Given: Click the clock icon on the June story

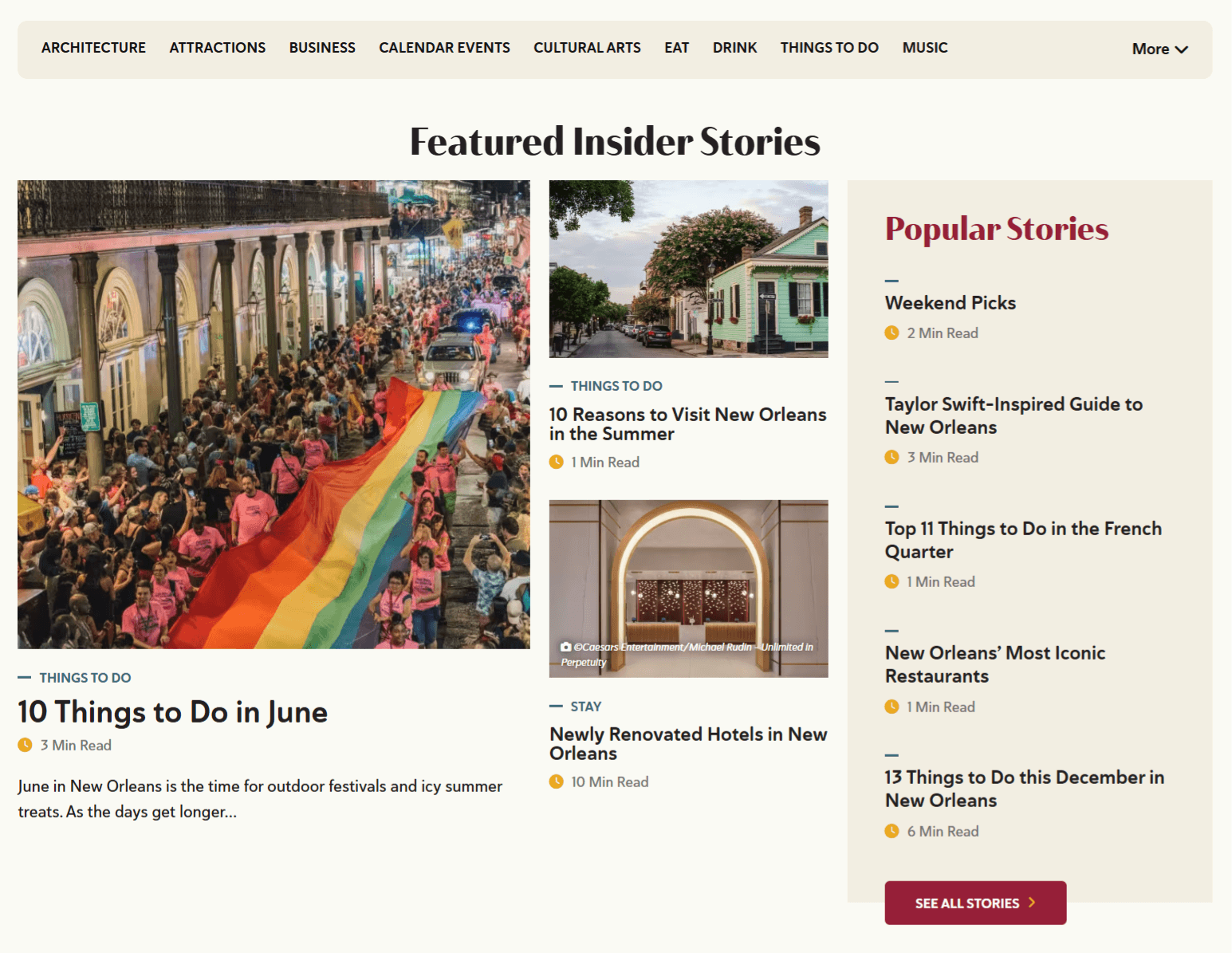Looking at the screenshot, I should coord(24,745).
